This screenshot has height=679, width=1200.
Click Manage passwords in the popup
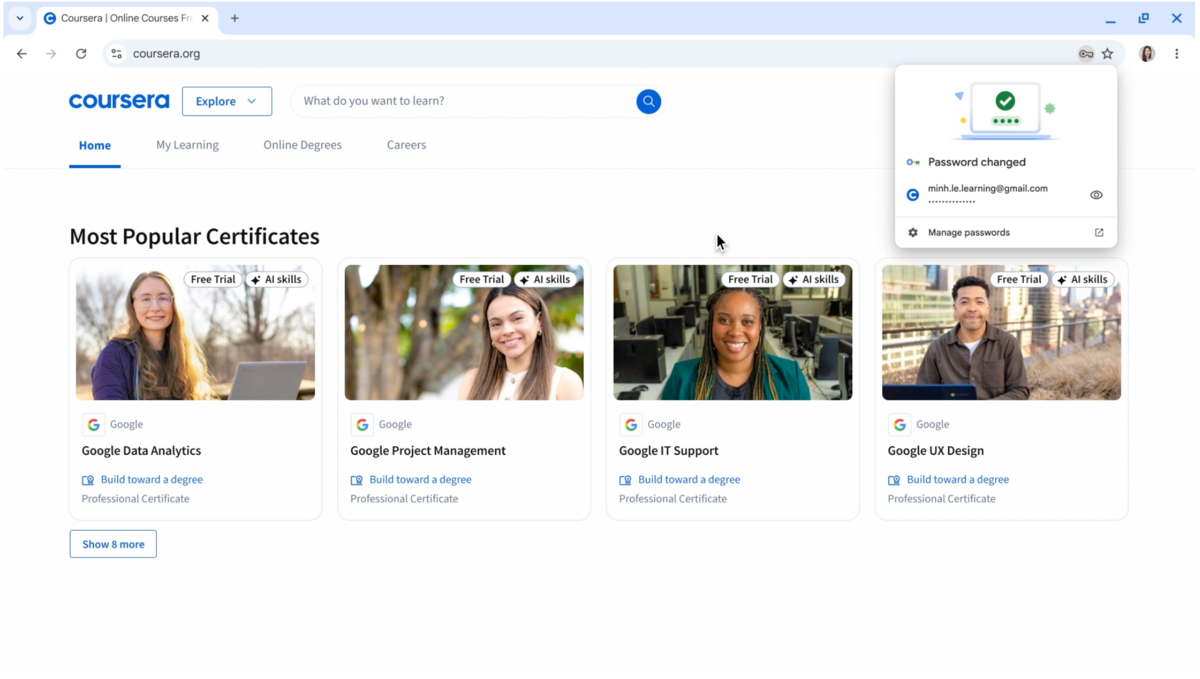[969, 232]
